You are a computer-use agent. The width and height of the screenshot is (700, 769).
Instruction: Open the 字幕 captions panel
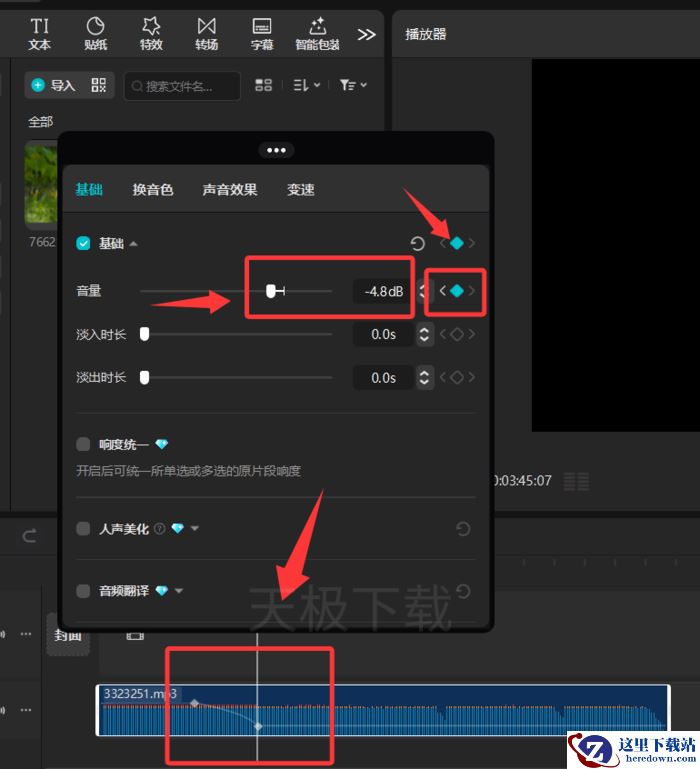262,34
